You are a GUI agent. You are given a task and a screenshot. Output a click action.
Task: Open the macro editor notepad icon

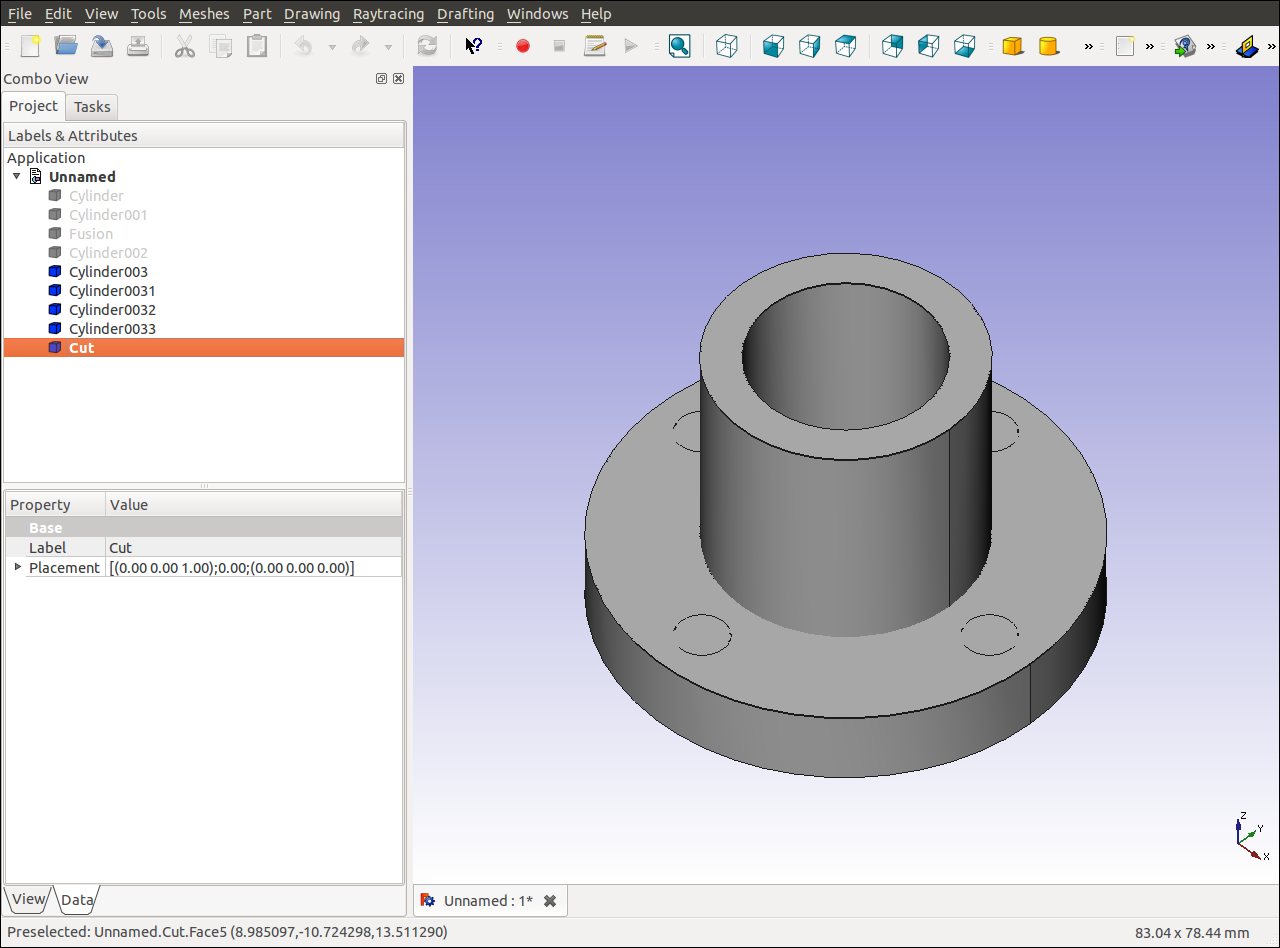[x=595, y=46]
